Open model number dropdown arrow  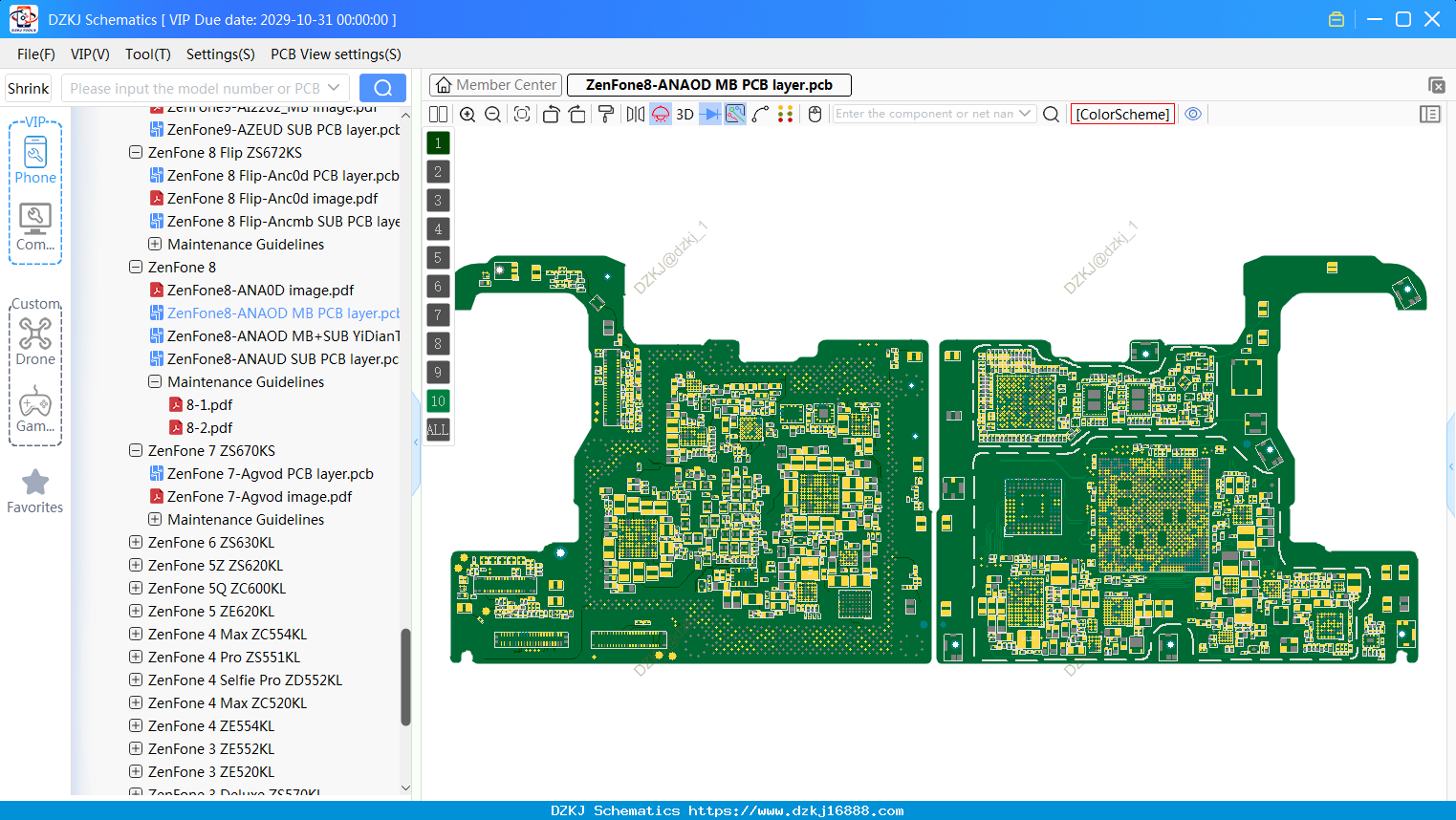334,88
